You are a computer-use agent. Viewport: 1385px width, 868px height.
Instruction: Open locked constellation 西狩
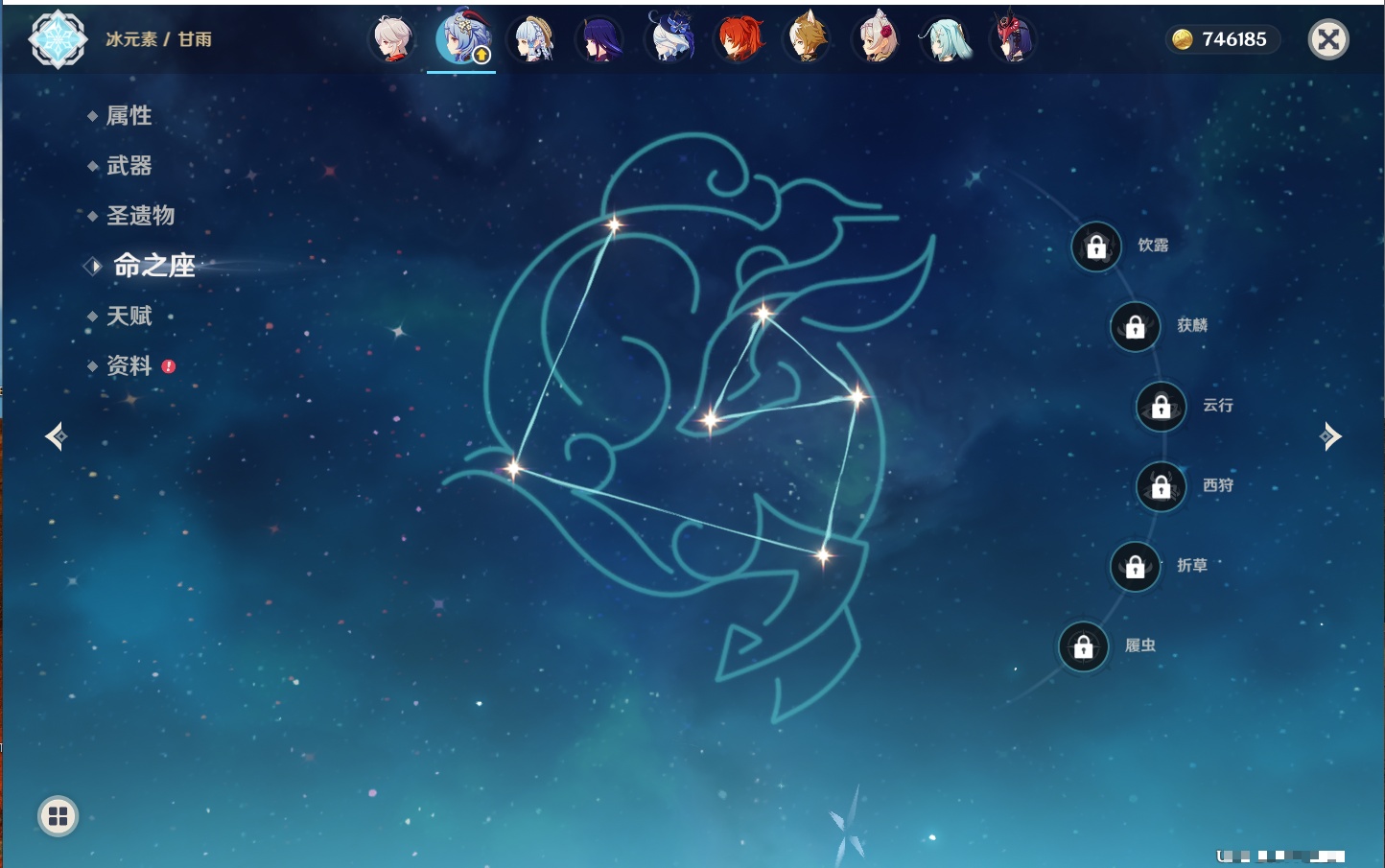pos(1162,487)
